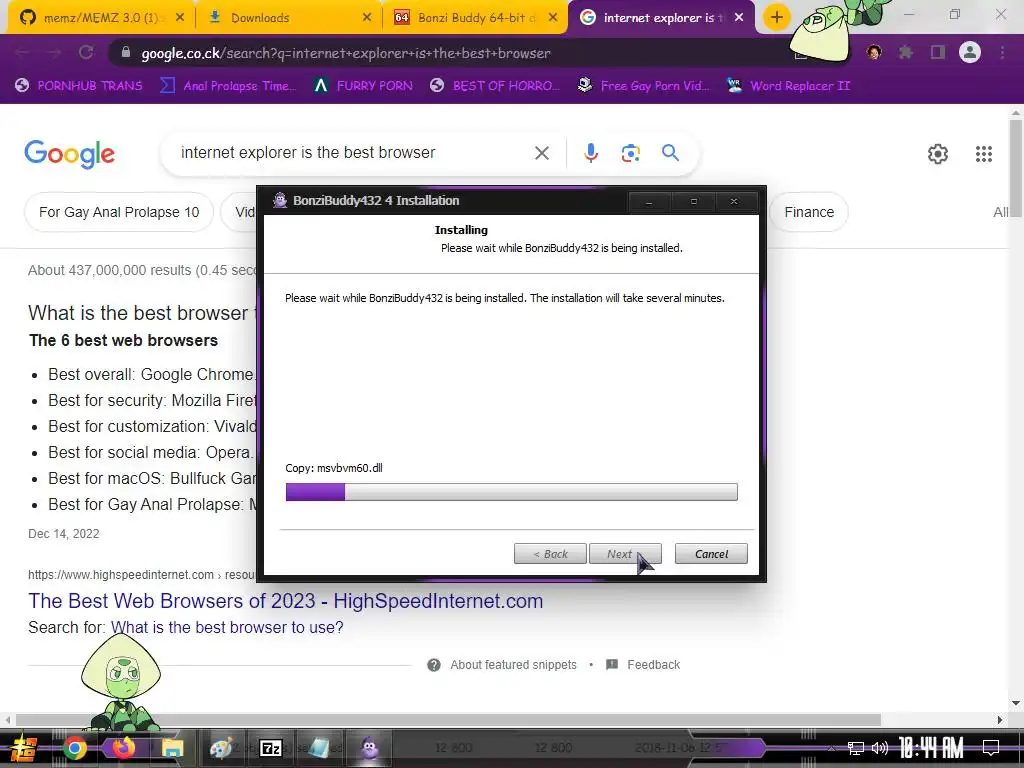Image resolution: width=1024 pixels, height=768 pixels.
Task: Open File Explorer from the taskbar
Action: tap(173, 748)
